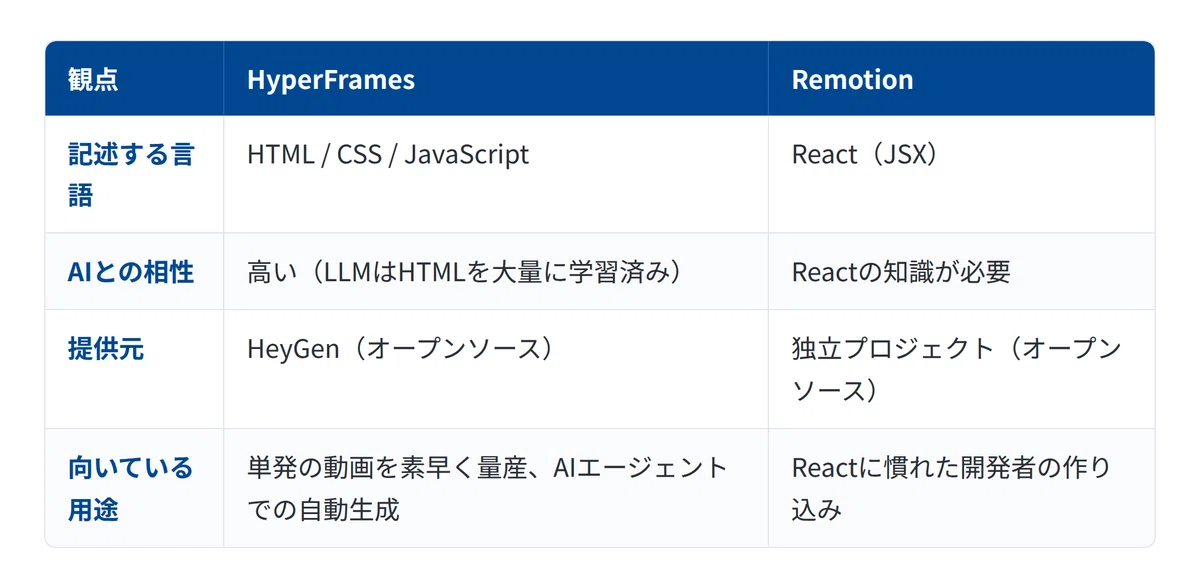Click the 高い（LLMはHTMLを大量に学習済み）cell

(496, 271)
